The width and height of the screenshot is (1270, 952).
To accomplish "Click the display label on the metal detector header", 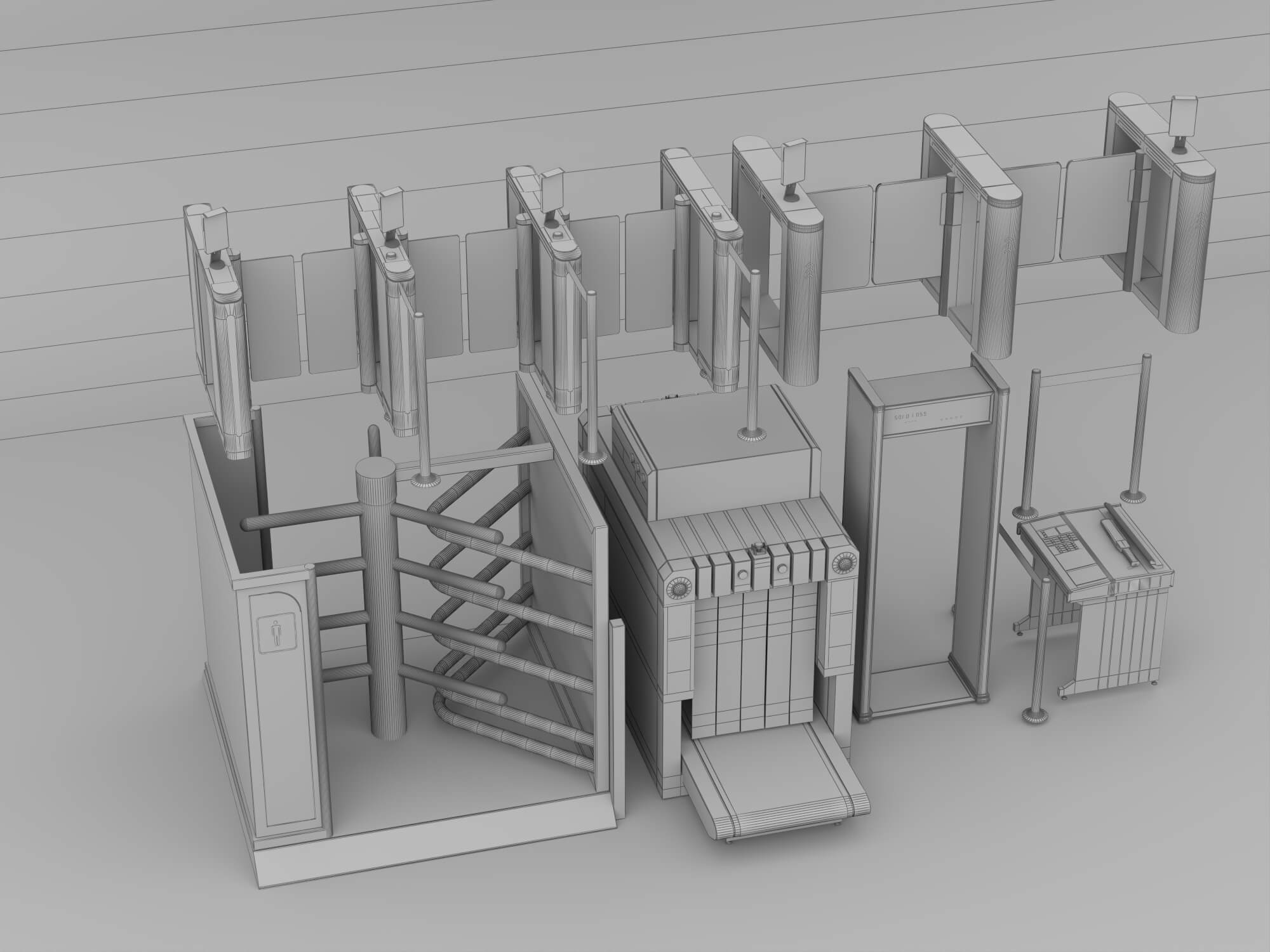I will (x=910, y=416).
